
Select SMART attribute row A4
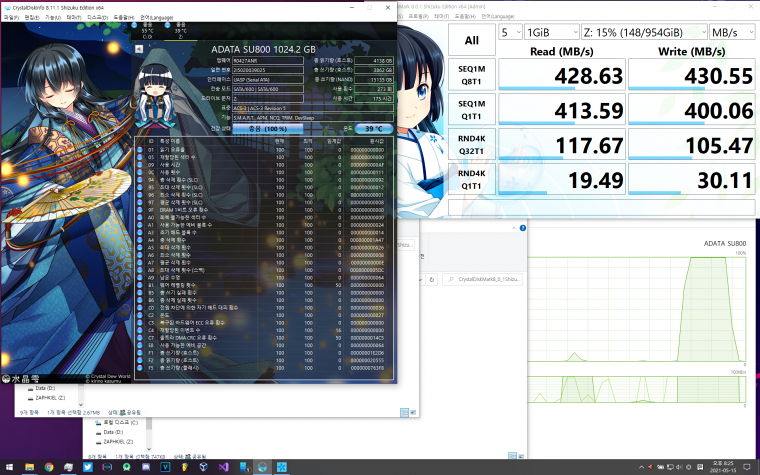click(264, 240)
